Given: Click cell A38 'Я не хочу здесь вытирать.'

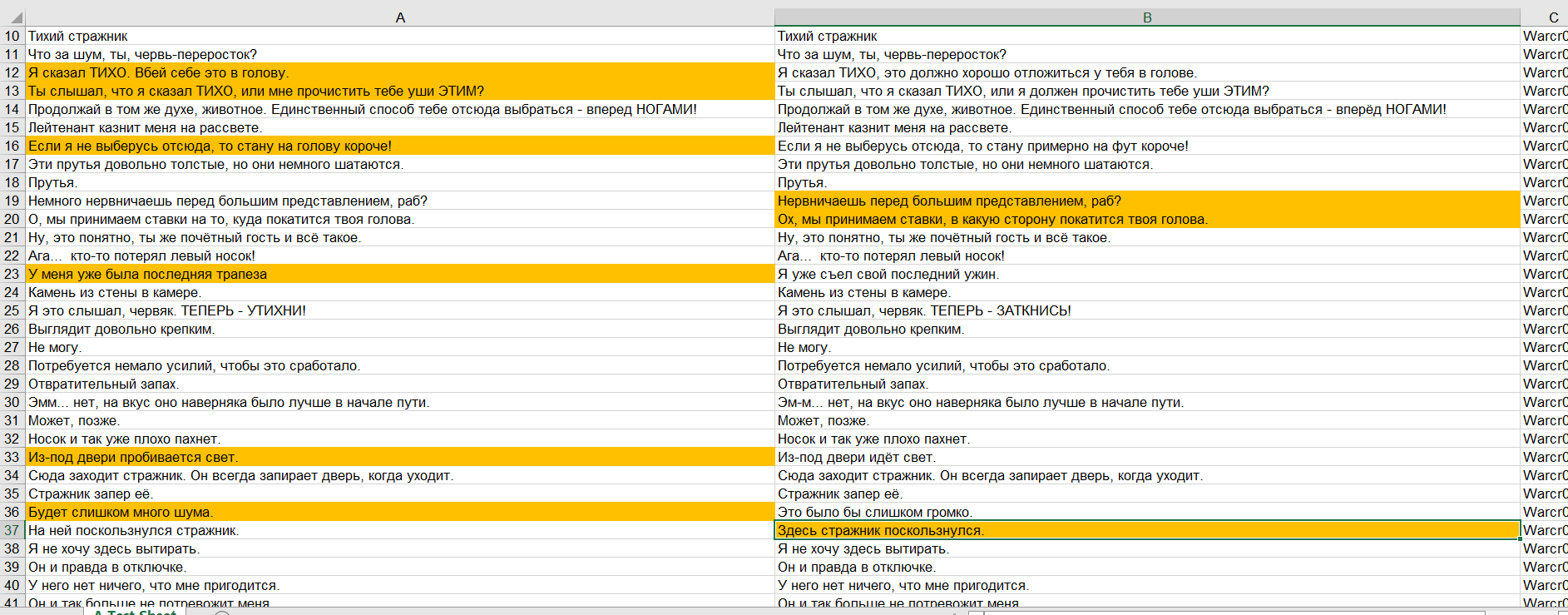Looking at the screenshot, I should [x=400, y=548].
